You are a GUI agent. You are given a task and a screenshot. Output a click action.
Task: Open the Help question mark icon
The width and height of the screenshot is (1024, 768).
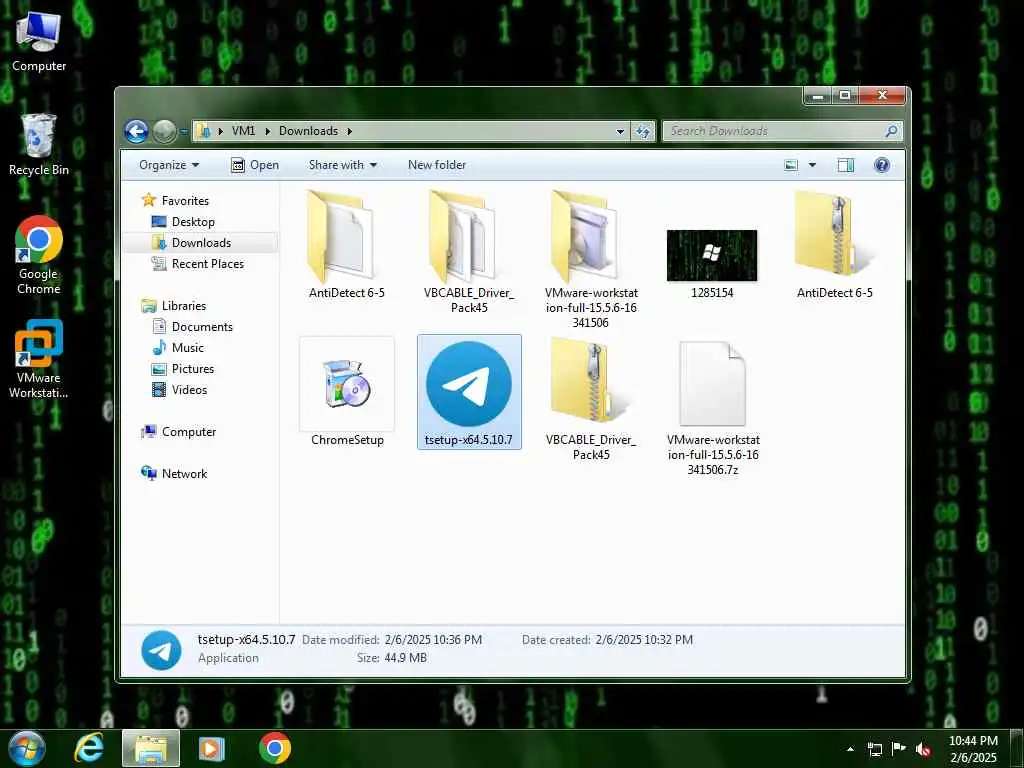(x=882, y=165)
